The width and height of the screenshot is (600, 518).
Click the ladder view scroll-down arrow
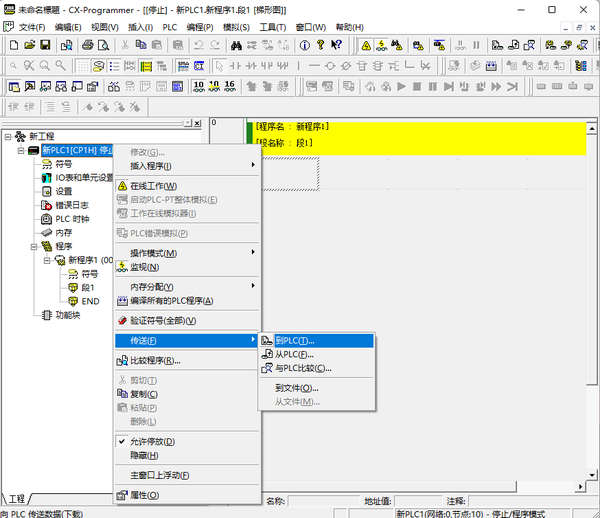click(592, 475)
